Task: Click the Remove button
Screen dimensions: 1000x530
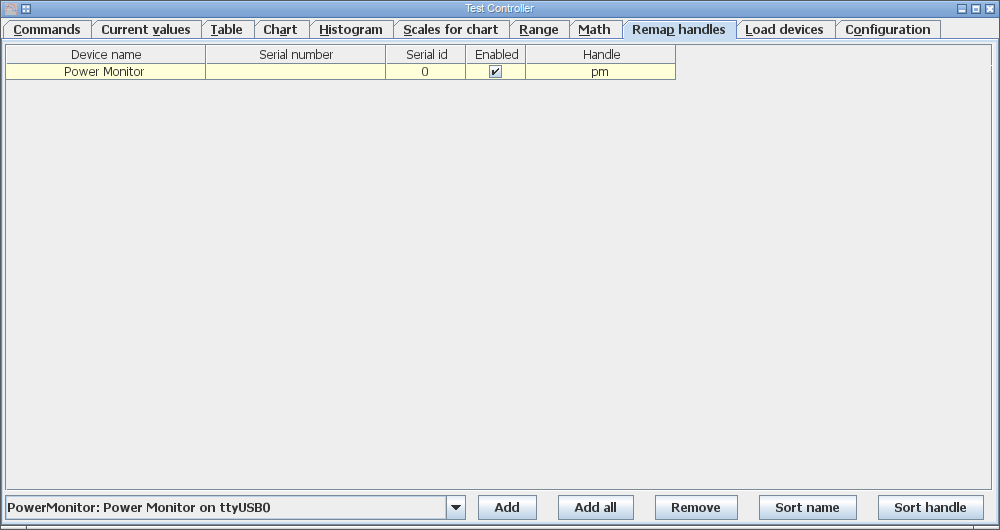Action: [696, 508]
